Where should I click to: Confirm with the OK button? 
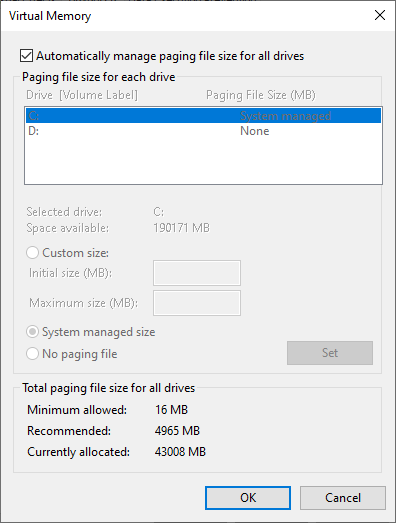point(248,498)
